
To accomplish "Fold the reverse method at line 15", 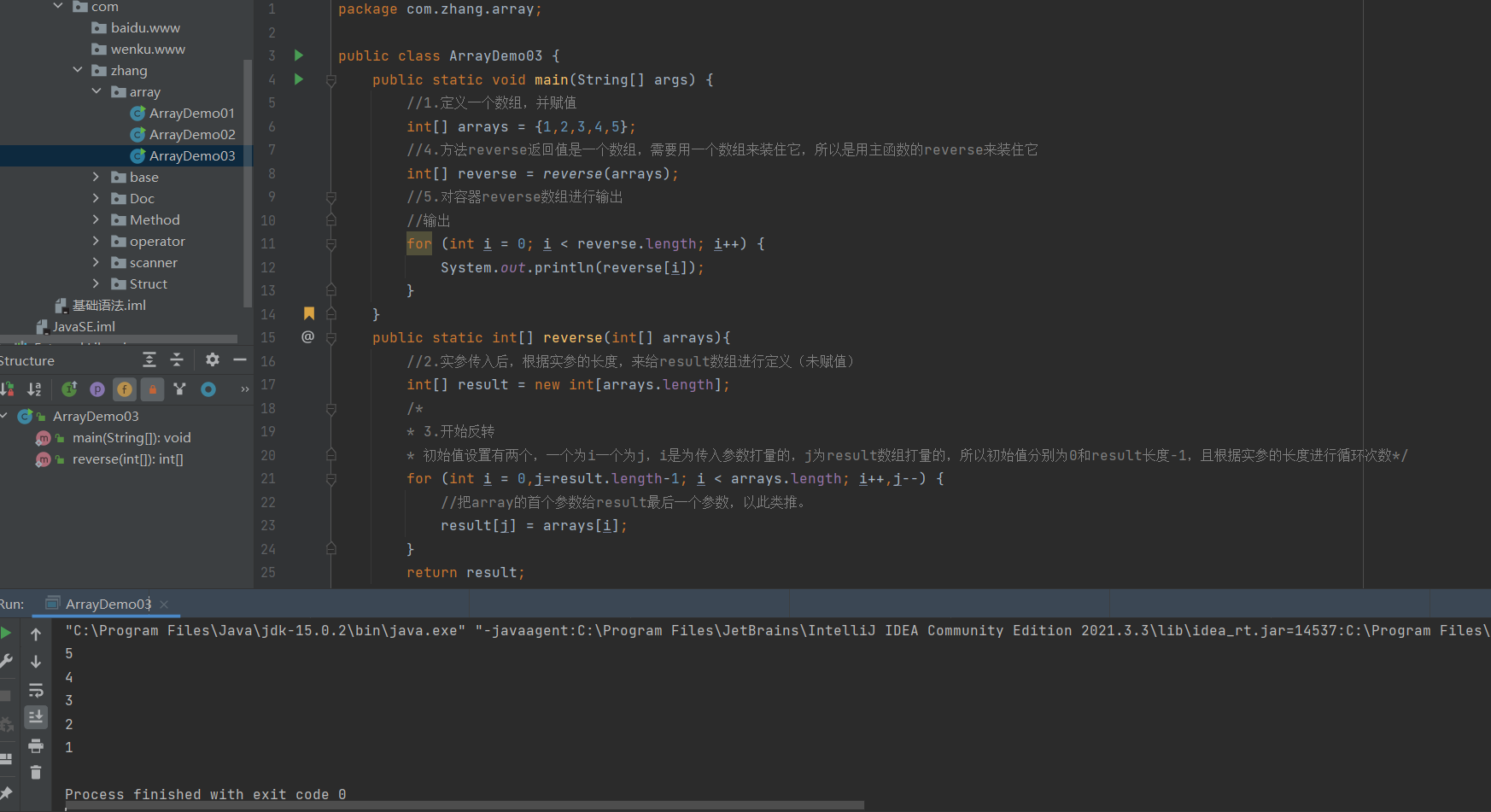I will (x=331, y=338).
